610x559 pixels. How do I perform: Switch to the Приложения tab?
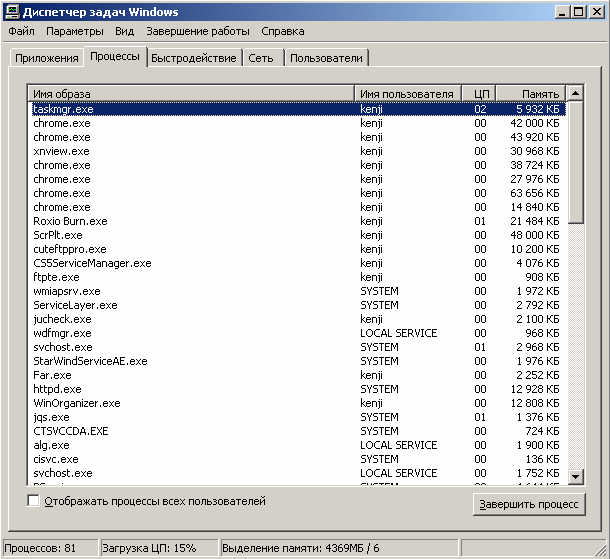point(47,58)
